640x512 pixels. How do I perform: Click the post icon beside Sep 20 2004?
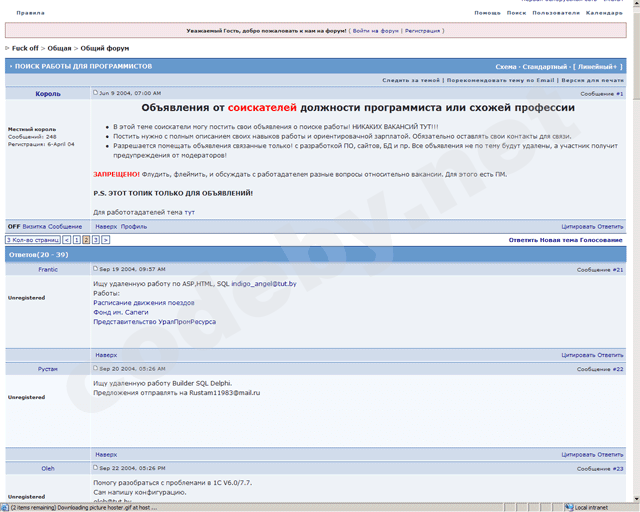[96, 368]
